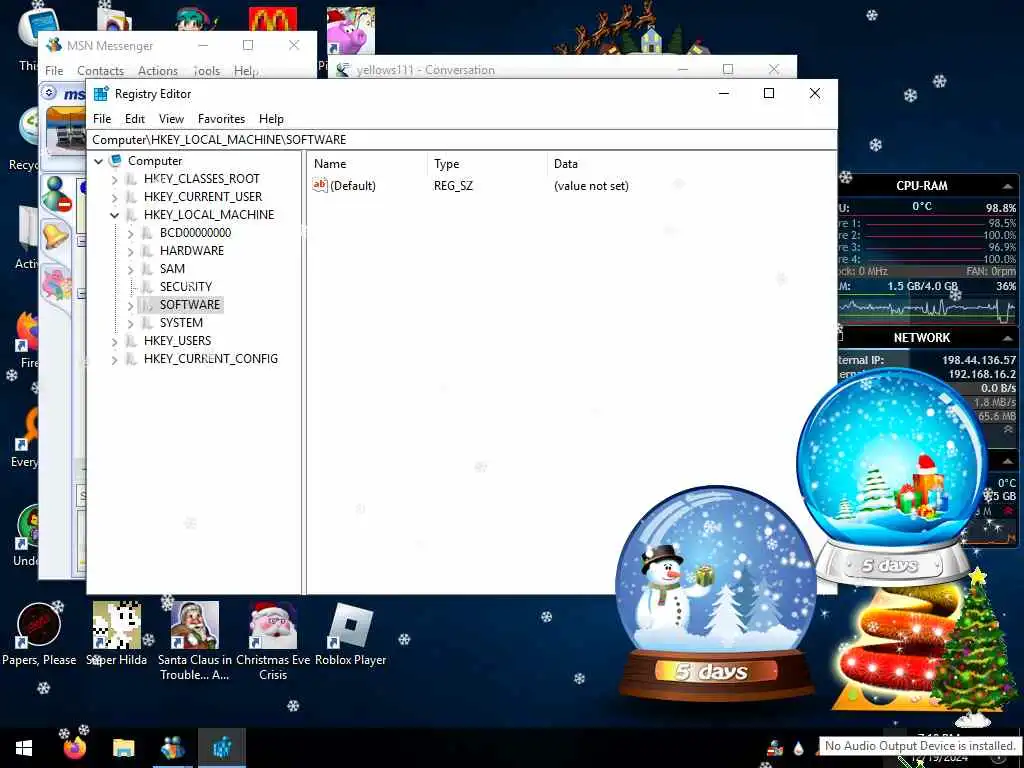Viewport: 1024px width, 768px height.
Task: Collapse the HKEY_LOCAL_MACHINE key
Action: pyautogui.click(x=115, y=215)
